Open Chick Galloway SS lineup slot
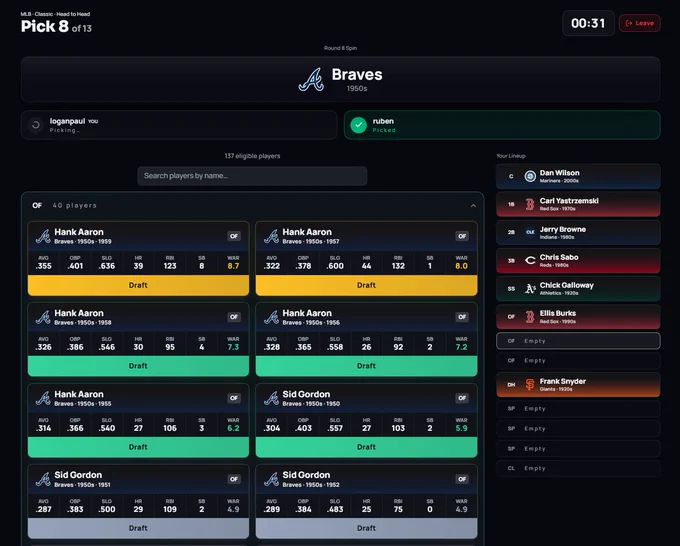The width and height of the screenshot is (680, 546). pyautogui.click(x=578, y=288)
